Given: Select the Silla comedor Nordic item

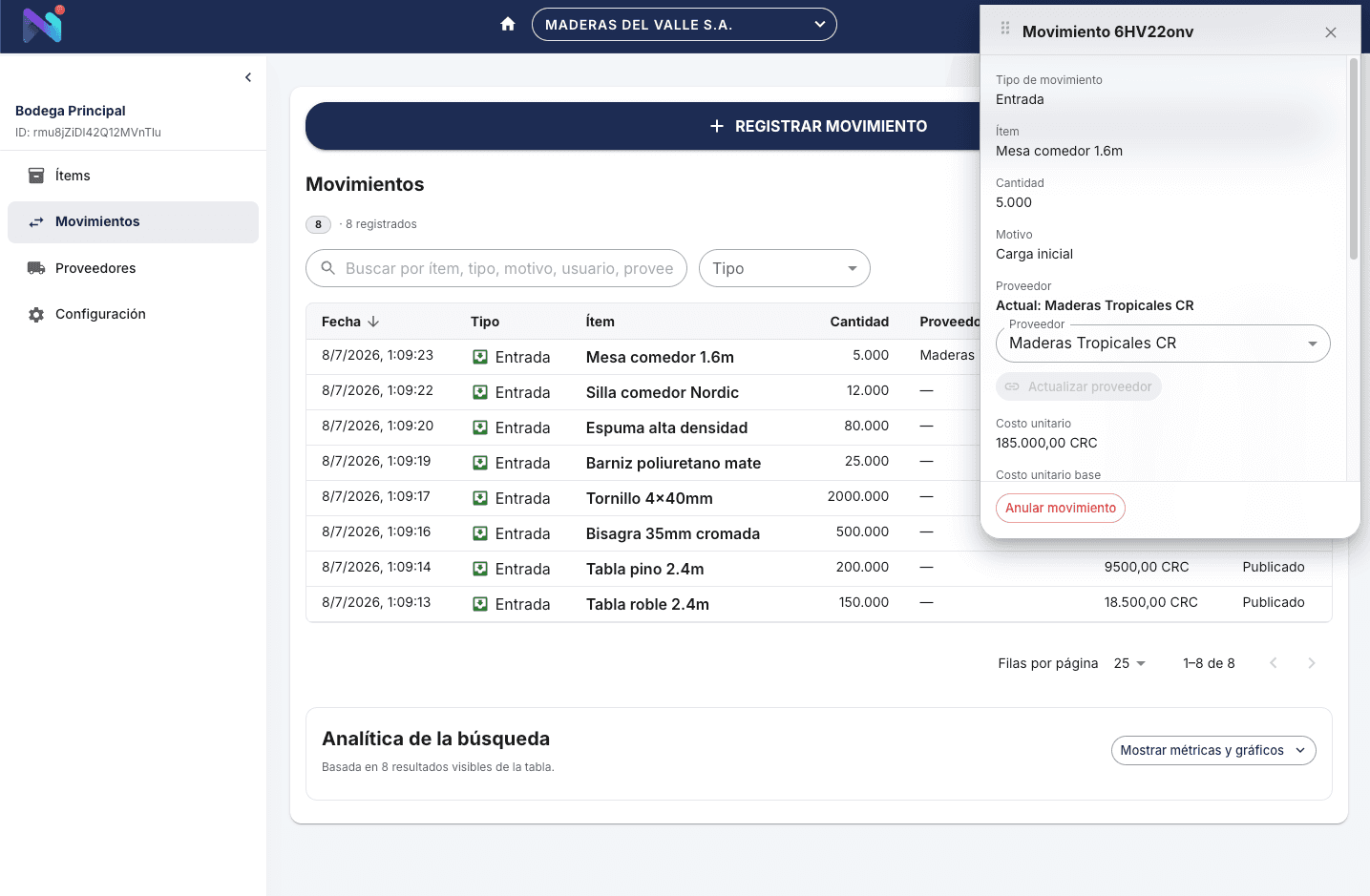Looking at the screenshot, I should pos(663,392).
